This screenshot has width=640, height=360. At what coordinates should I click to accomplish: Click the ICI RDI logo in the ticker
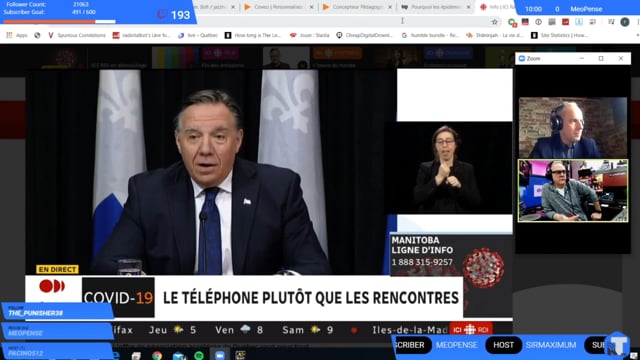pyautogui.click(x=471, y=329)
